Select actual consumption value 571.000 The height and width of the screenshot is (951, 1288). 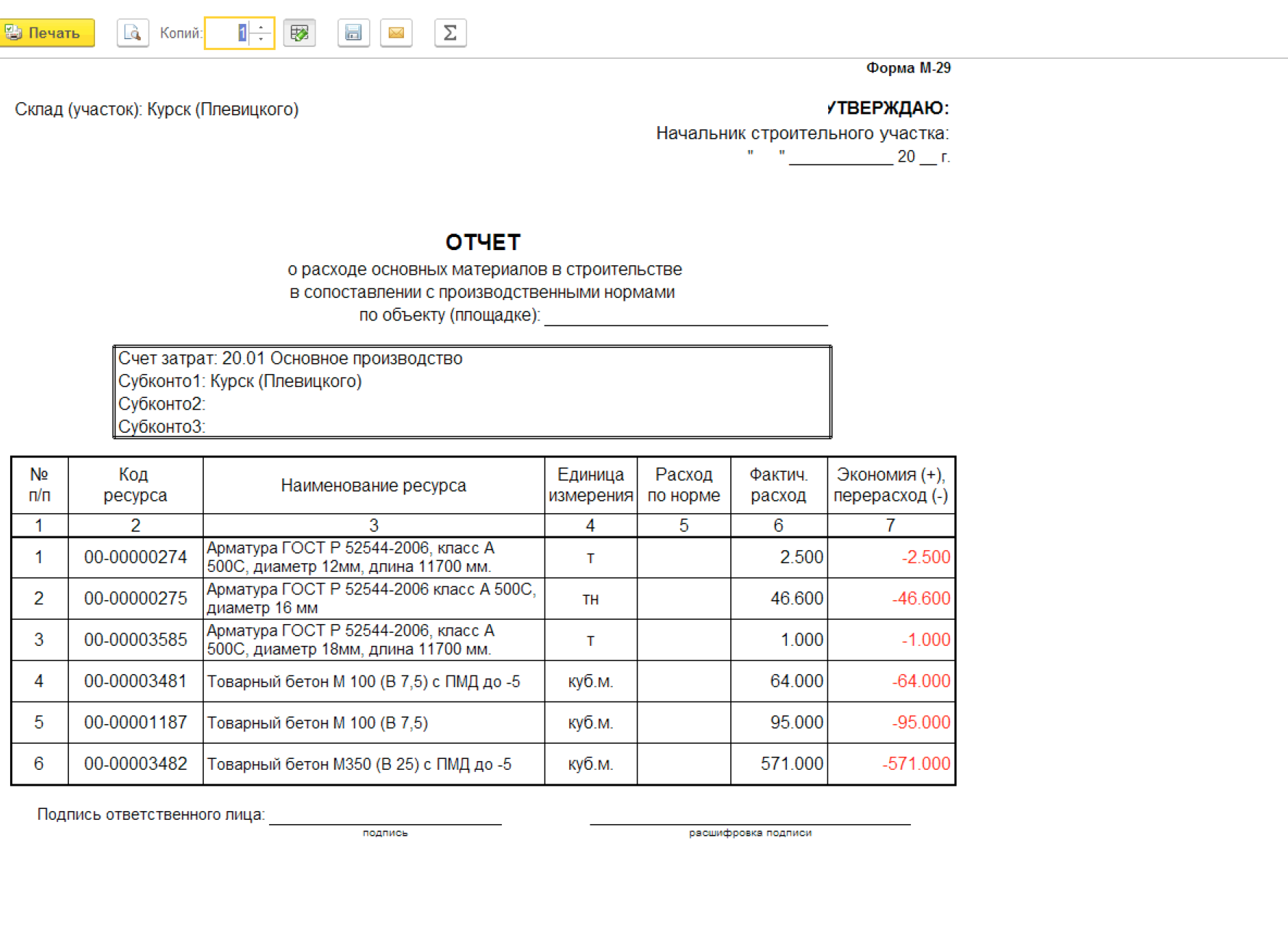pyautogui.click(x=791, y=764)
